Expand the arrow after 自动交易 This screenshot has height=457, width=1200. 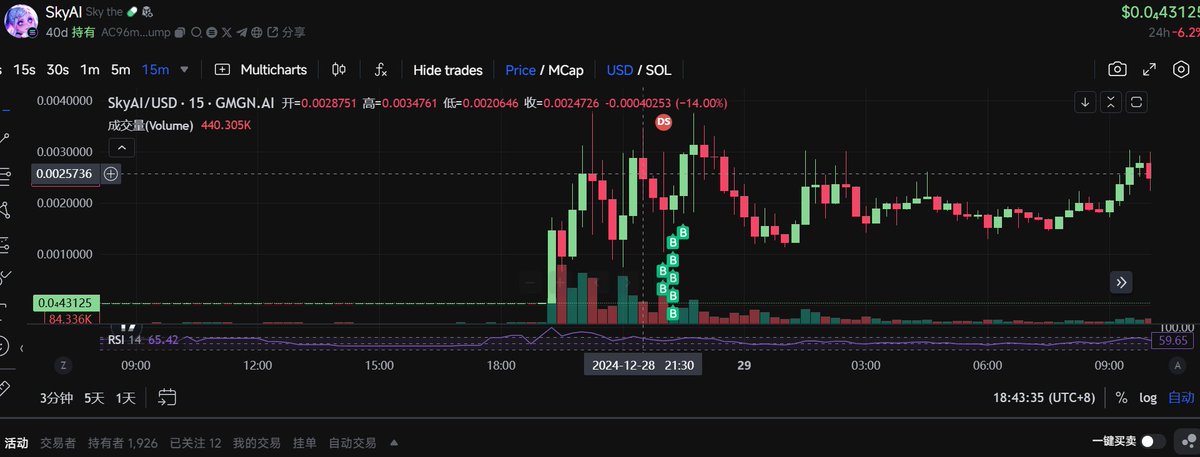[x=394, y=442]
